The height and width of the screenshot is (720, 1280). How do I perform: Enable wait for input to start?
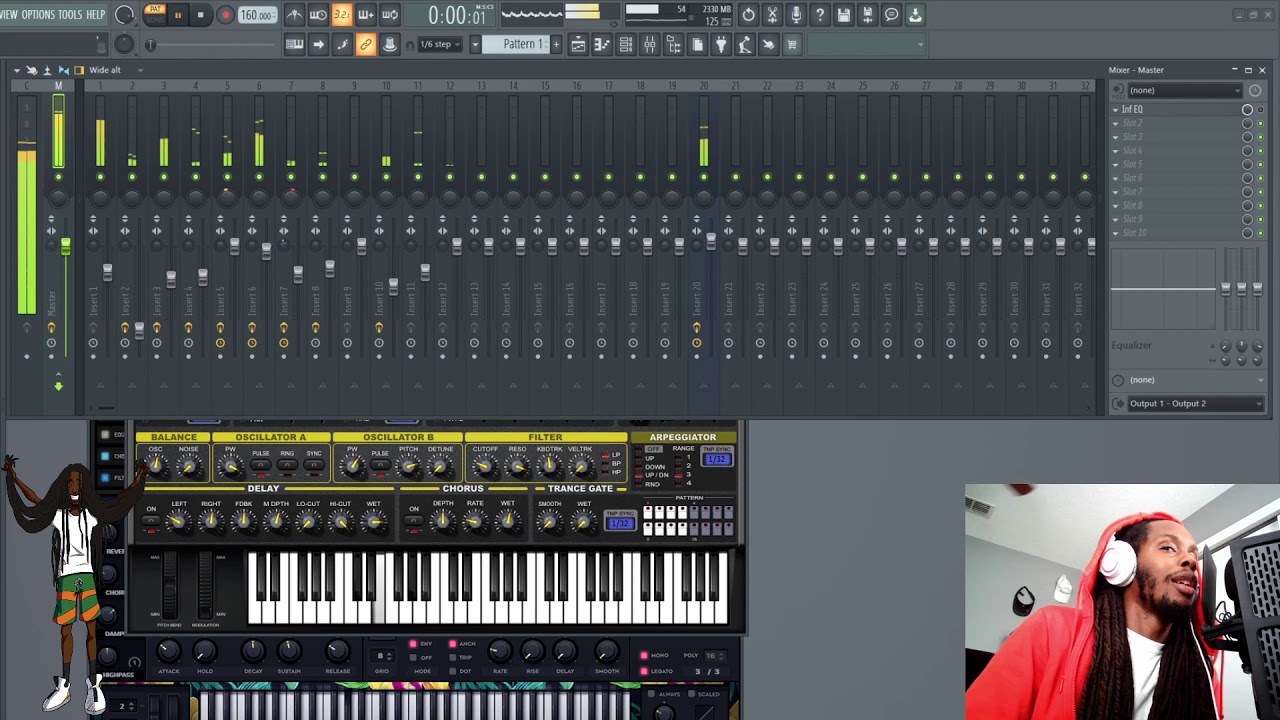point(318,15)
